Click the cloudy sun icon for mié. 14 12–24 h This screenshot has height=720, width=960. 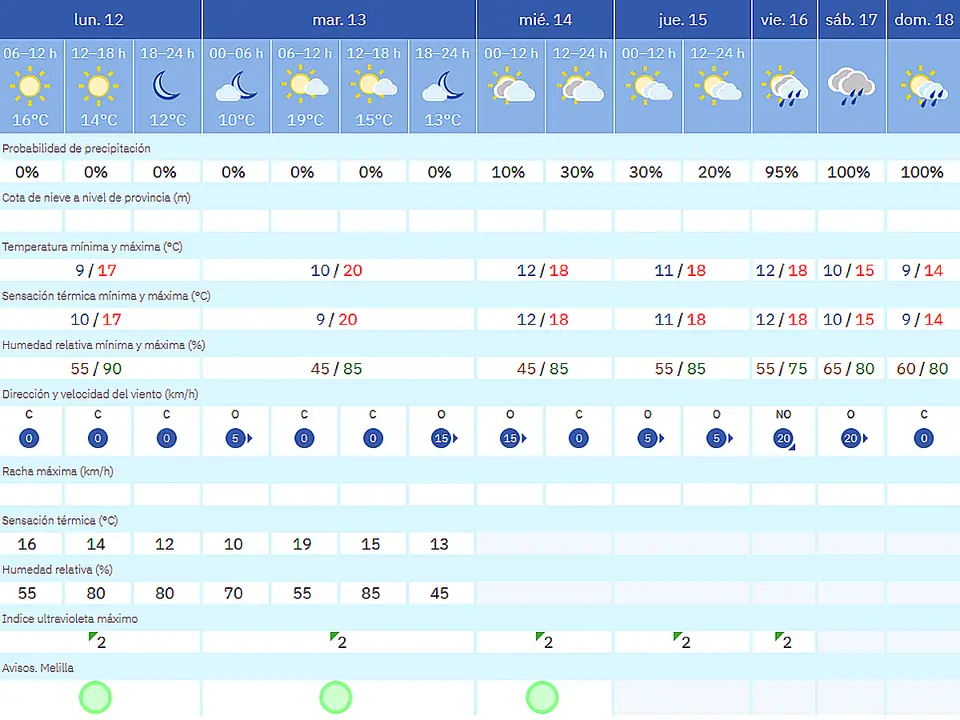click(x=580, y=85)
